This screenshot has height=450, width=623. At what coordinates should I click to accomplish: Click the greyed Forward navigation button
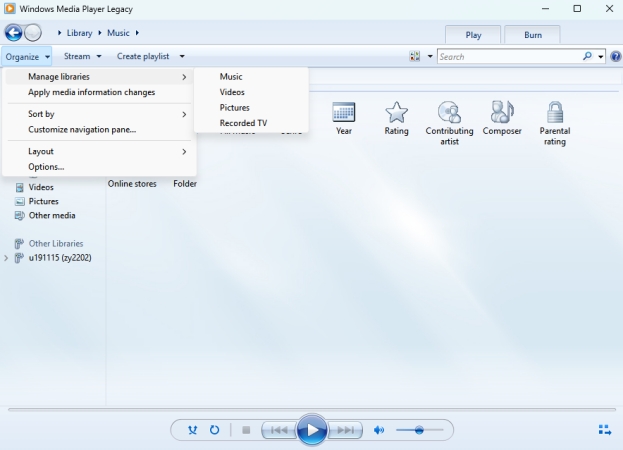(33, 33)
